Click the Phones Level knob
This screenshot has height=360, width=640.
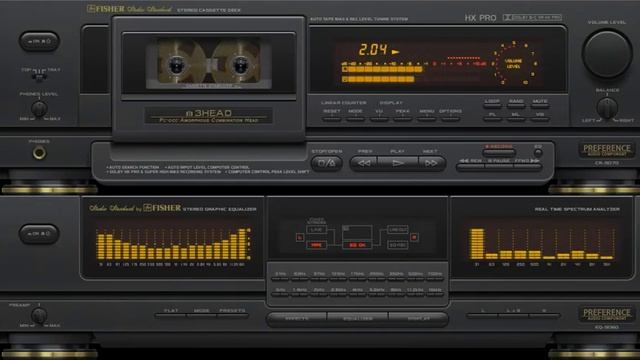pos(39,109)
